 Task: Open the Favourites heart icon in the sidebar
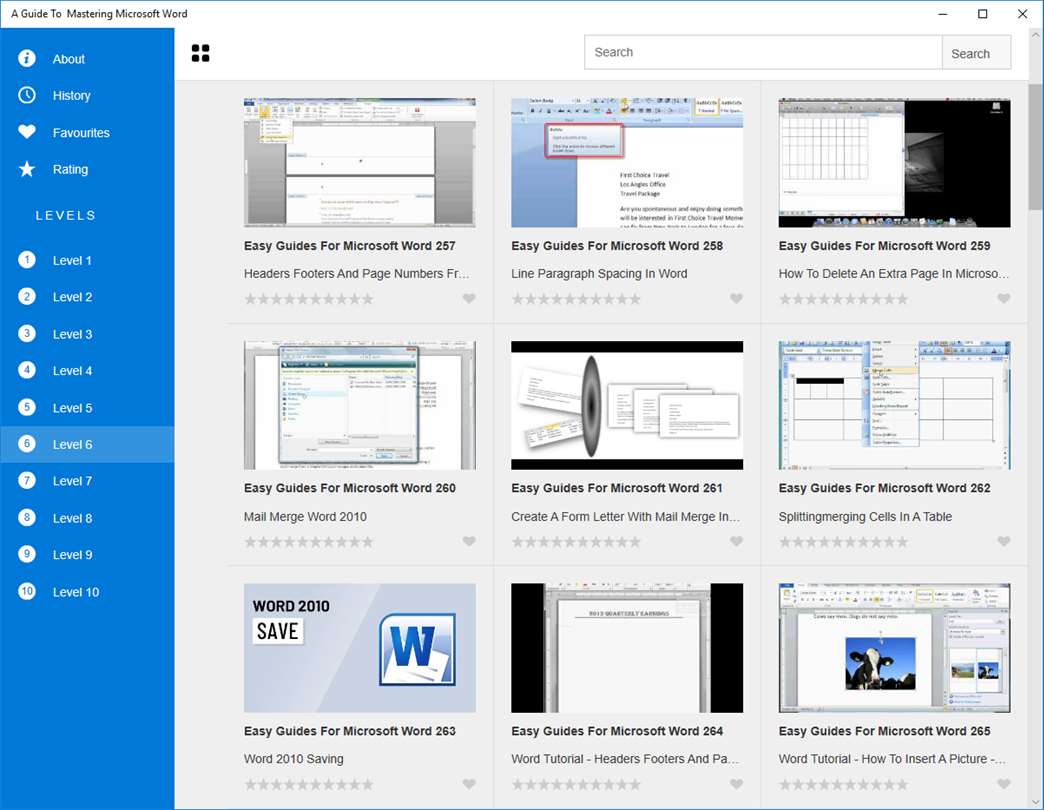27,132
